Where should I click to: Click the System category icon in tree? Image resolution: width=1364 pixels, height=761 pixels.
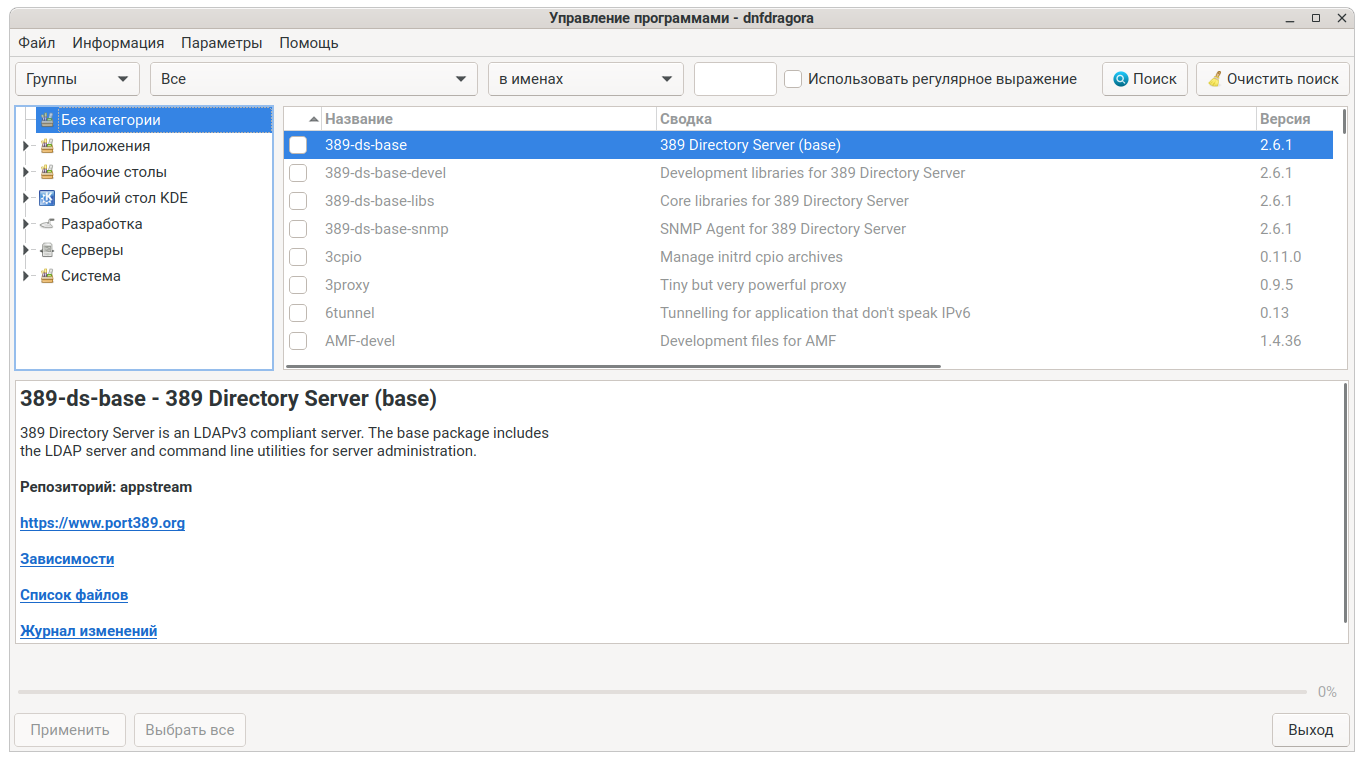click(x=47, y=276)
